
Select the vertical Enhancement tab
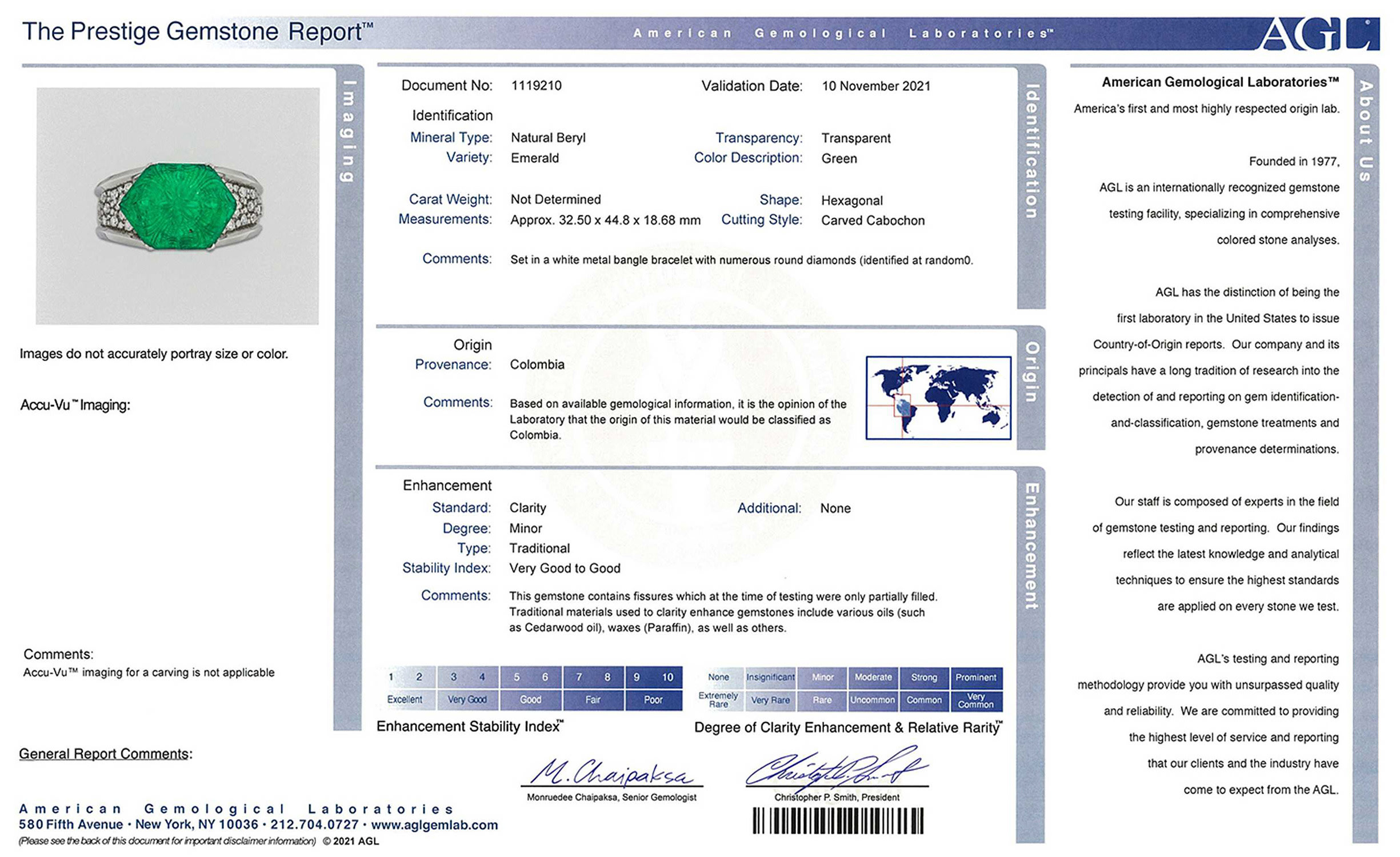click(x=1031, y=546)
